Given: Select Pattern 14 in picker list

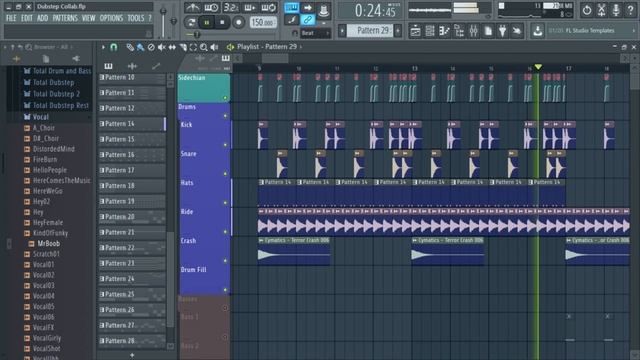Looking at the screenshot, I should point(131,124).
